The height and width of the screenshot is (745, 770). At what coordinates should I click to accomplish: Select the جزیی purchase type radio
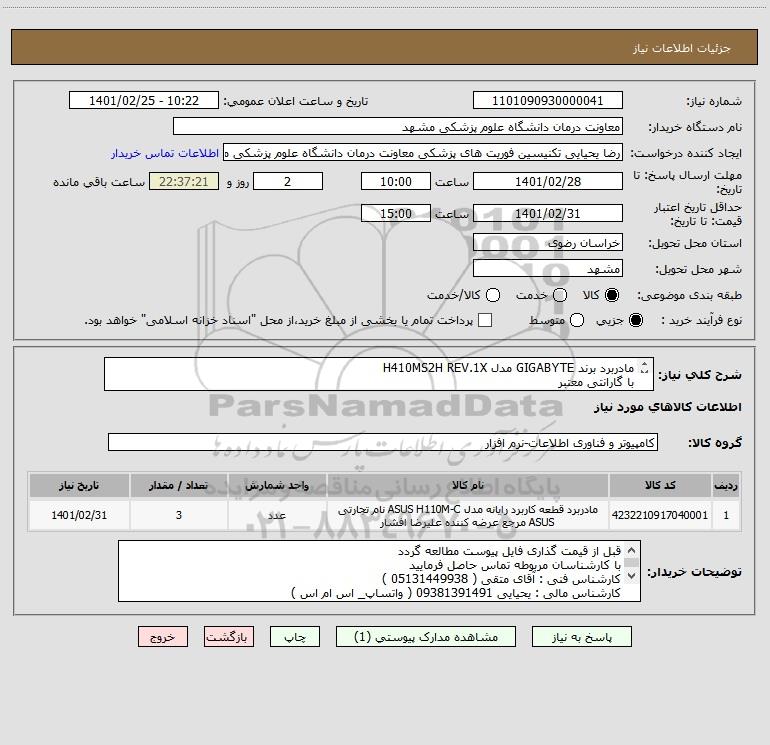tap(636, 321)
